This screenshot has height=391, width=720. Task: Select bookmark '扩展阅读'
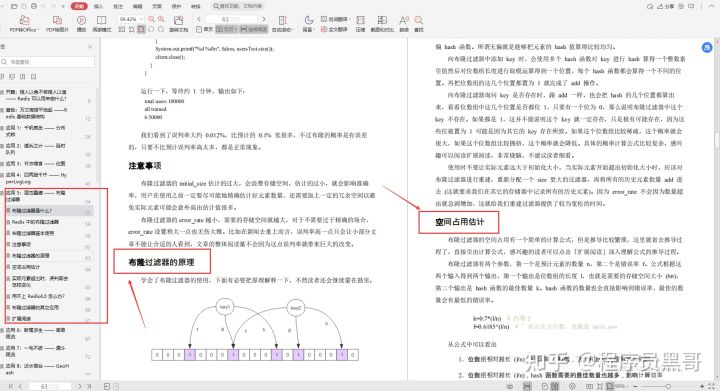[x=22, y=318]
